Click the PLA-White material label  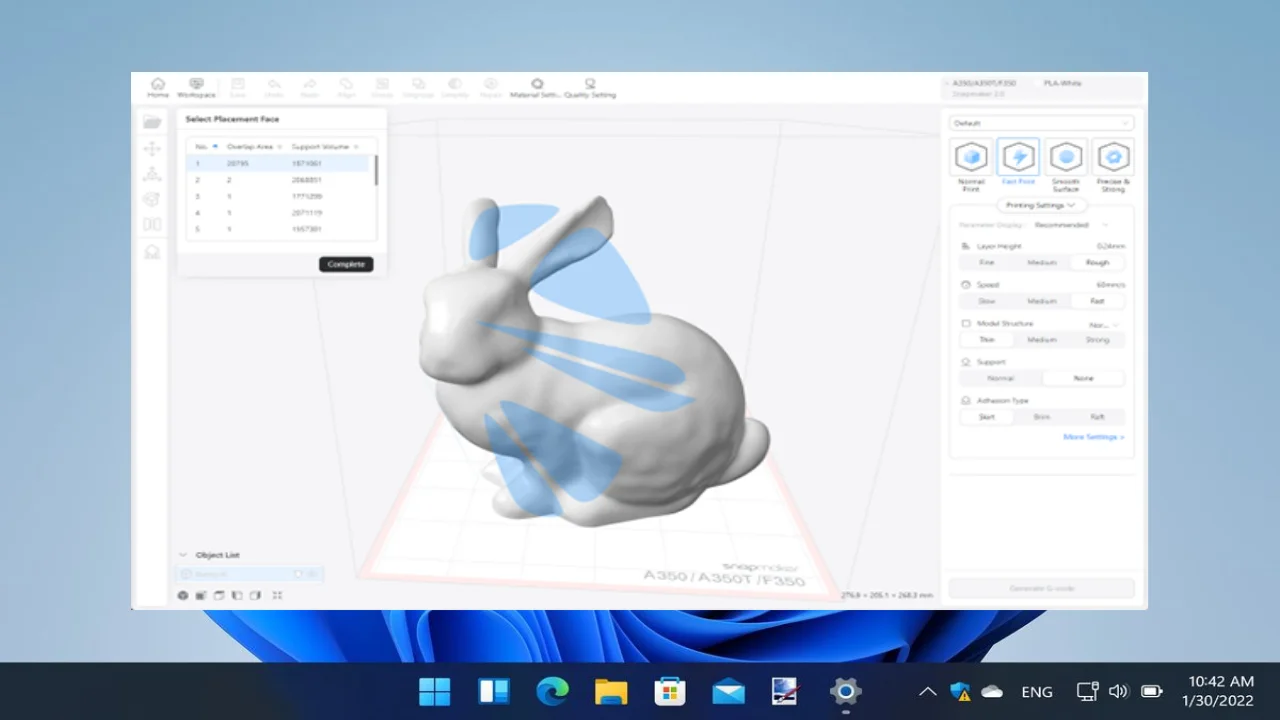(1062, 83)
